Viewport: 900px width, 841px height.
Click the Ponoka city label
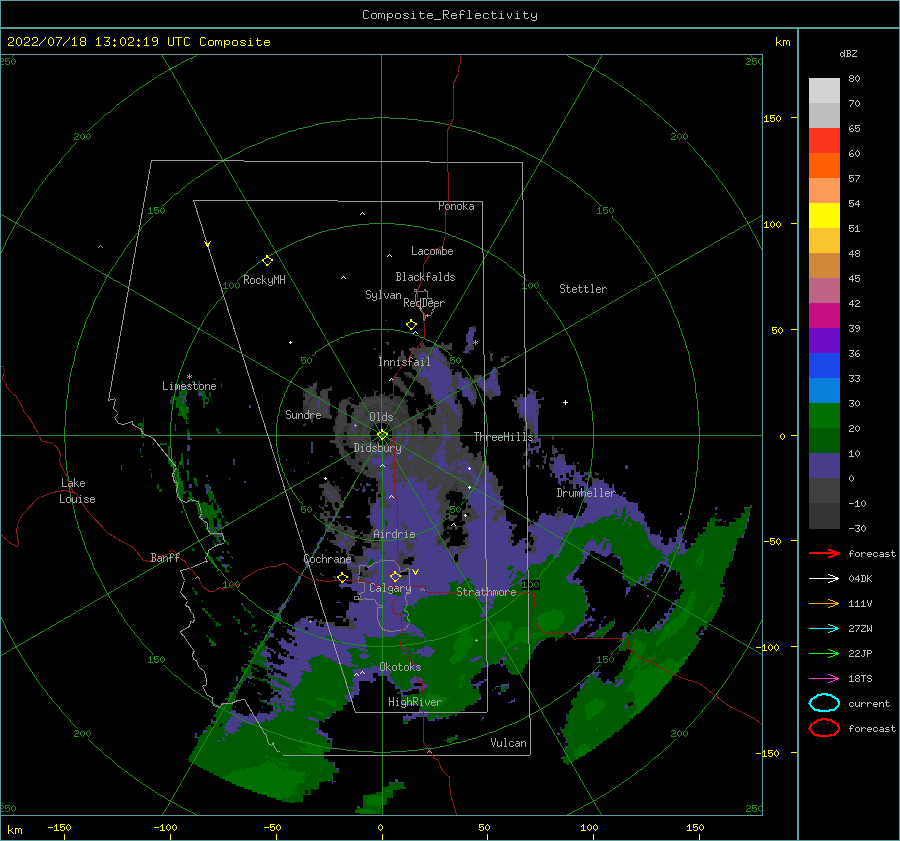pyautogui.click(x=456, y=206)
